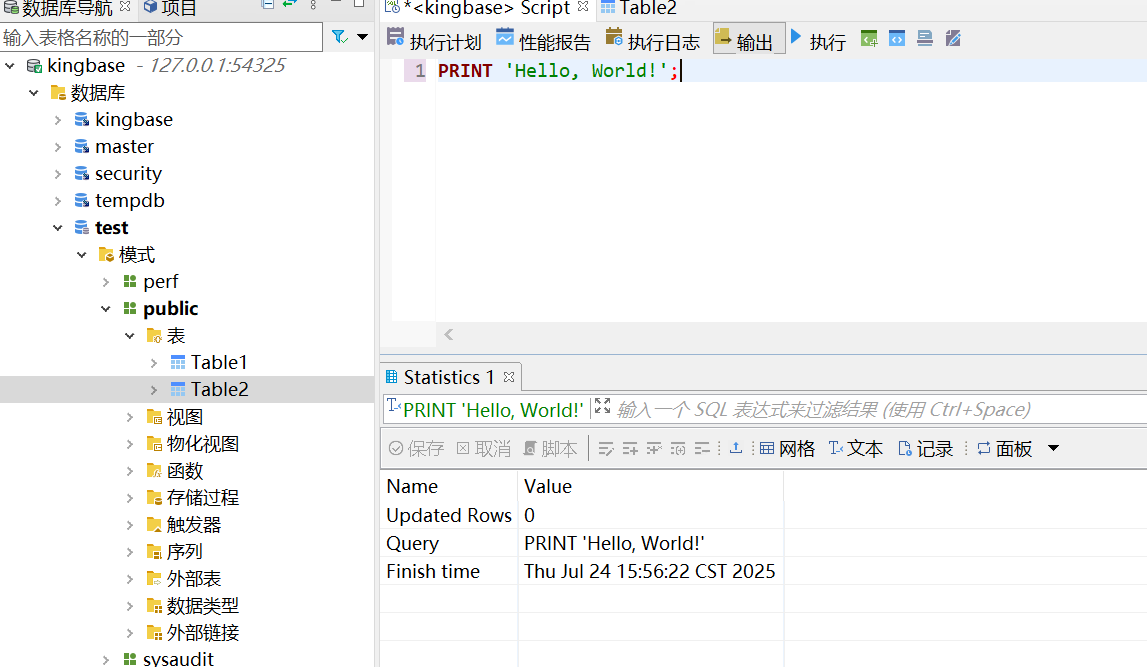Screen dimensions: 1147x667
Task: Click the blue code window icon in editor toolbar
Action: click(x=897, y=39)
